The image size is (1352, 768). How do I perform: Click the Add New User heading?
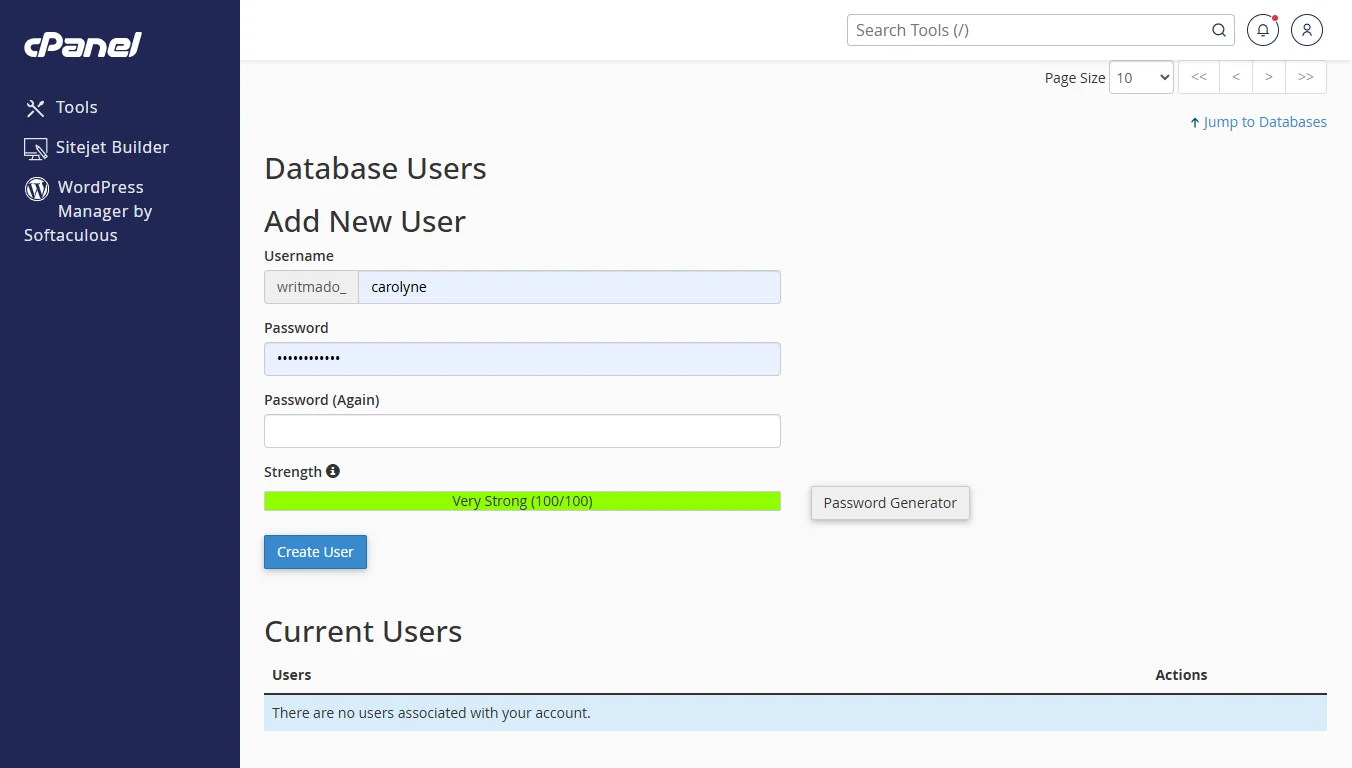pyautogui.click(x=365, y=221)
